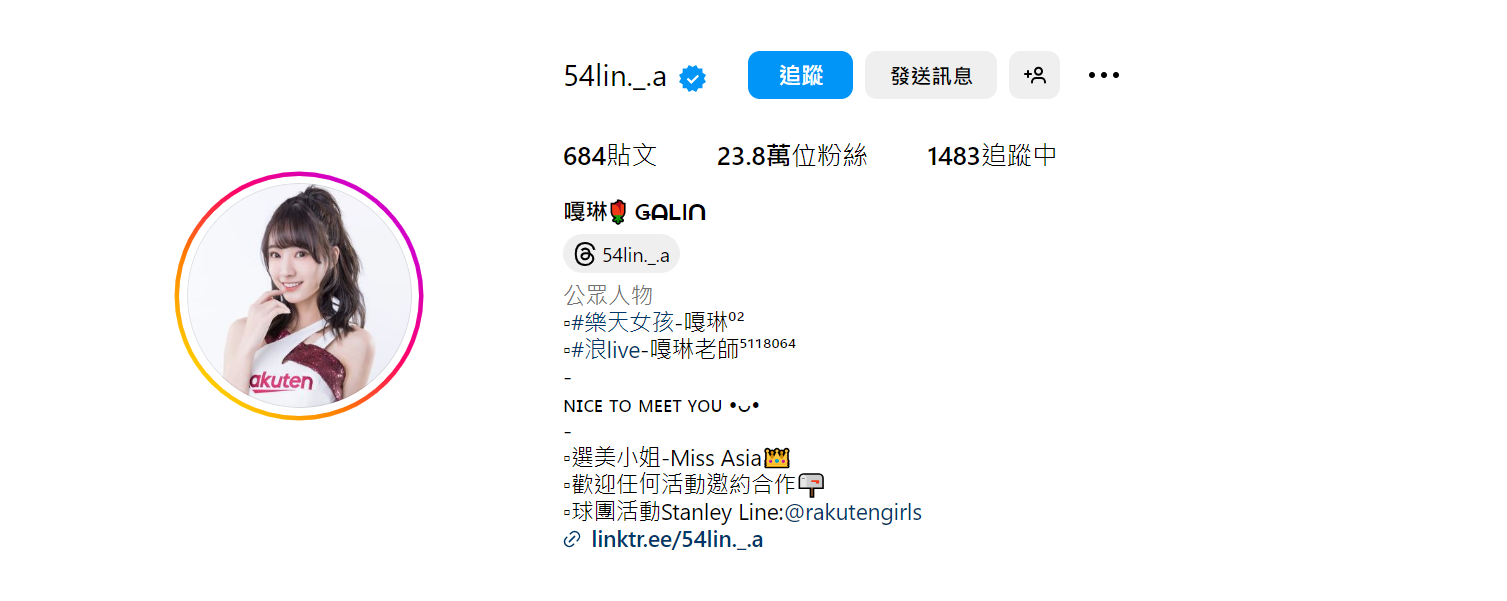This screenshot has width=1507, height=601.
Task: Follow the account with the blue 追蹤 button
Action: point(800,75)
